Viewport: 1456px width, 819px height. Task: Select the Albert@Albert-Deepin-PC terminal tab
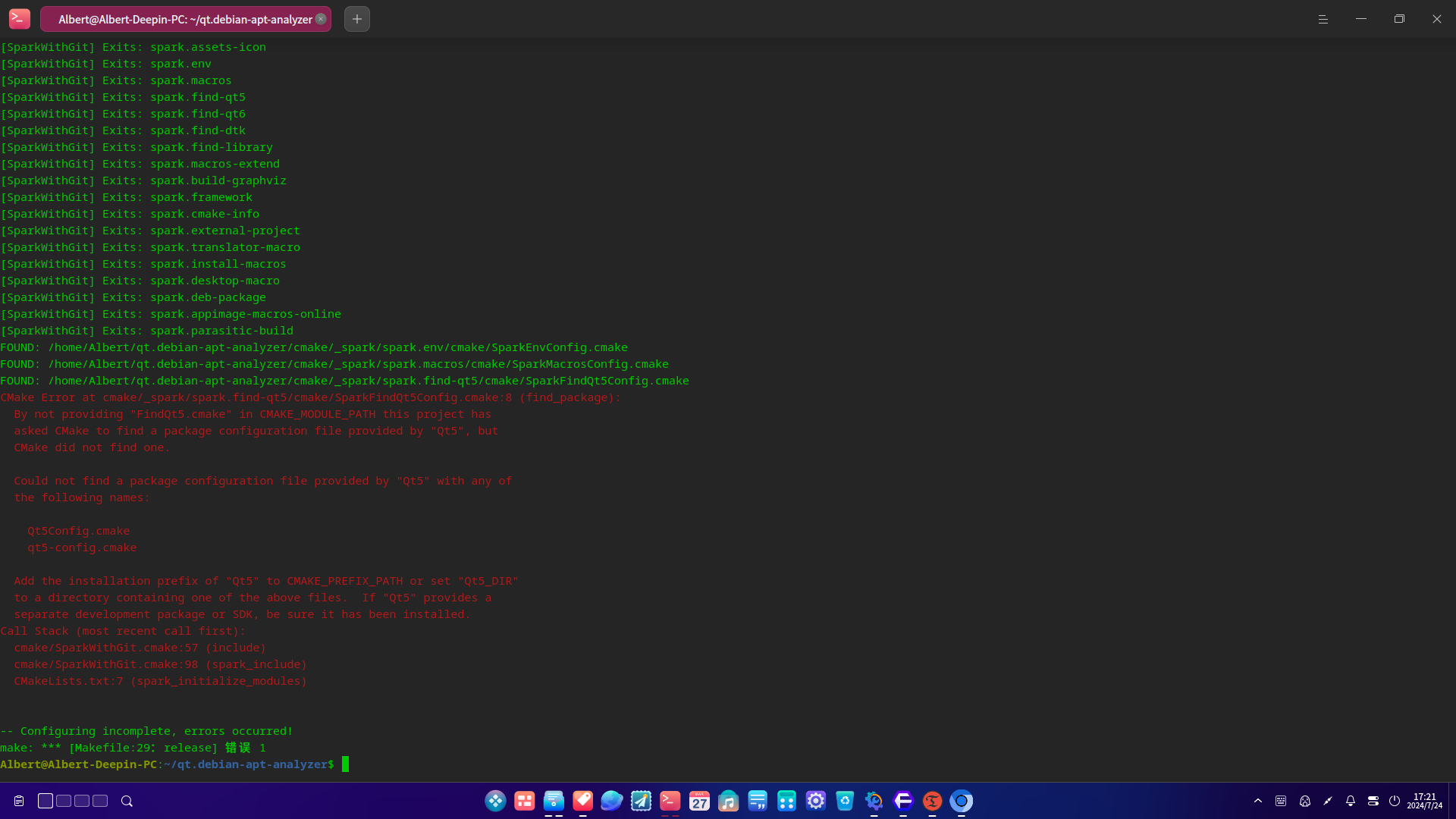tap(185, 19)
